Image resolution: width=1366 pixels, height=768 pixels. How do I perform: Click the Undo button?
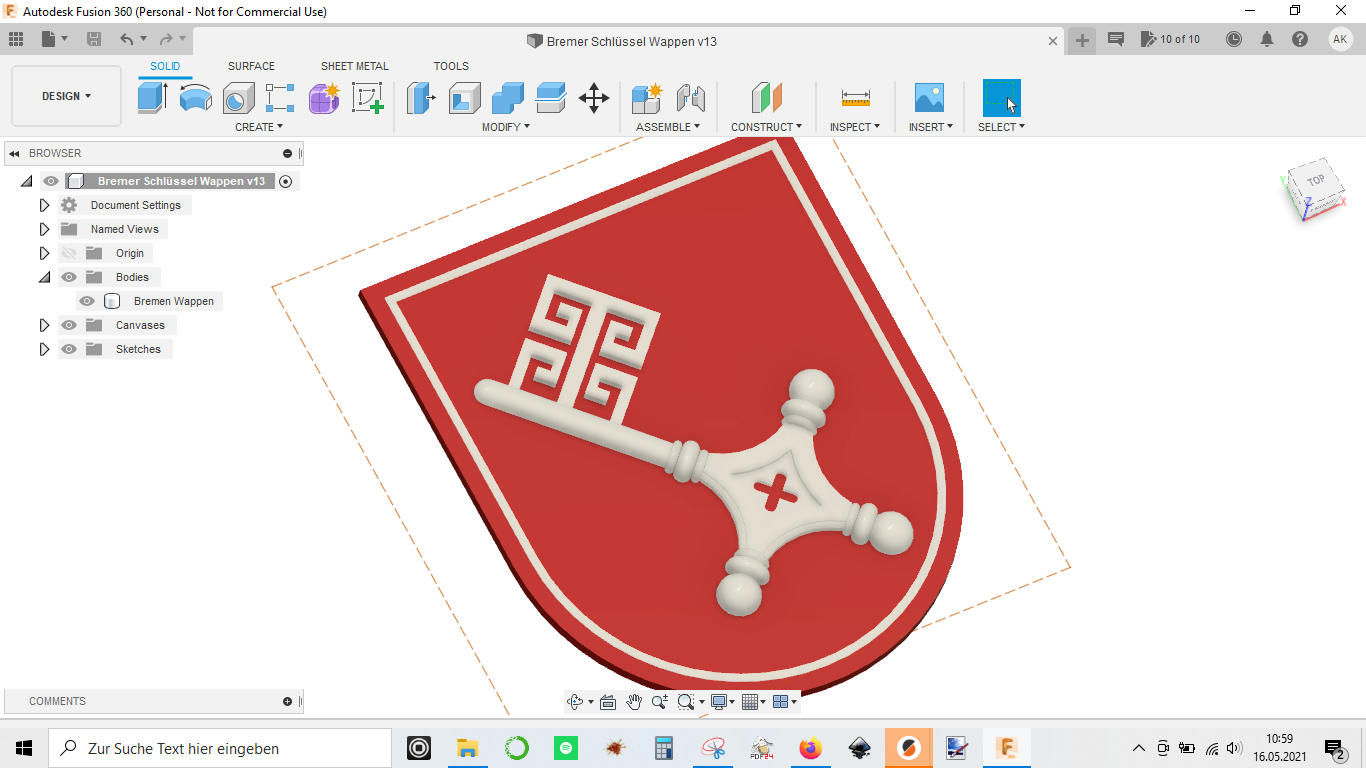point(125,39)
